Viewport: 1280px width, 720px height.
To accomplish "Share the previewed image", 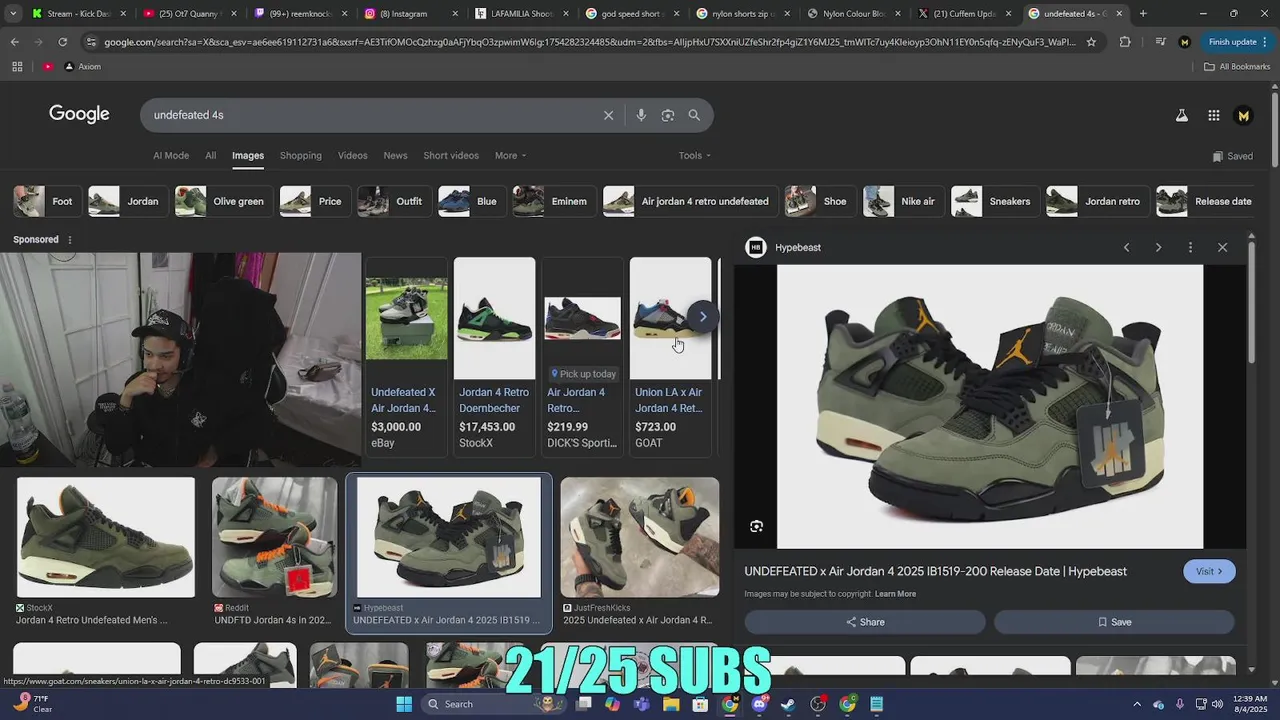I will pyautogui.click(x=865, y=622).
